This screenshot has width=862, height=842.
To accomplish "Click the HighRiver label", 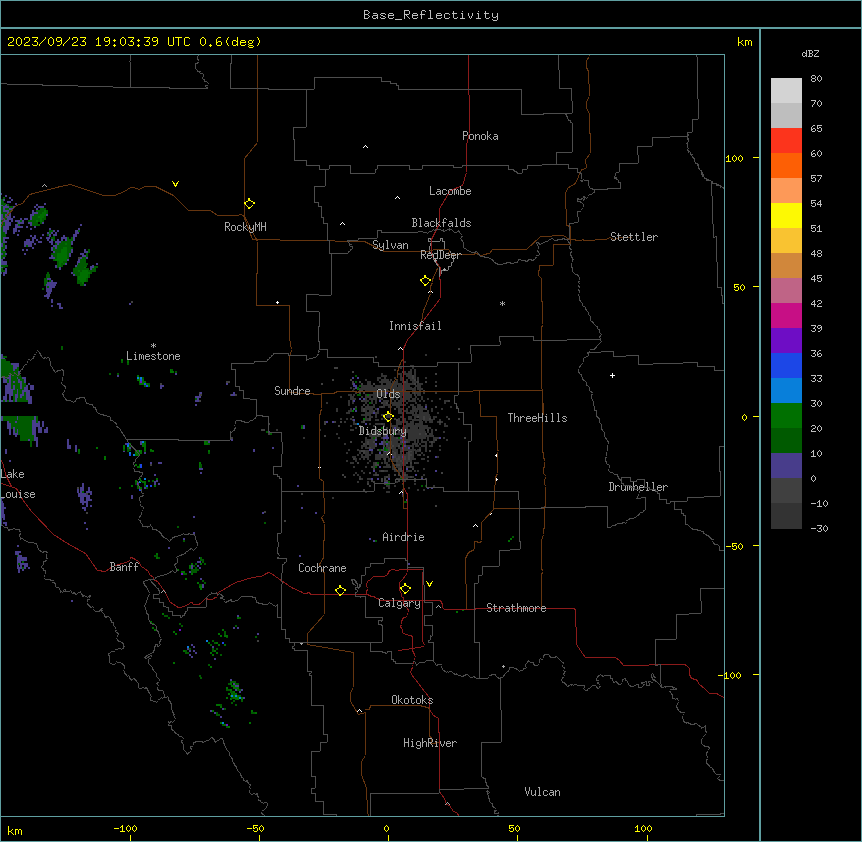I will 430,743.
